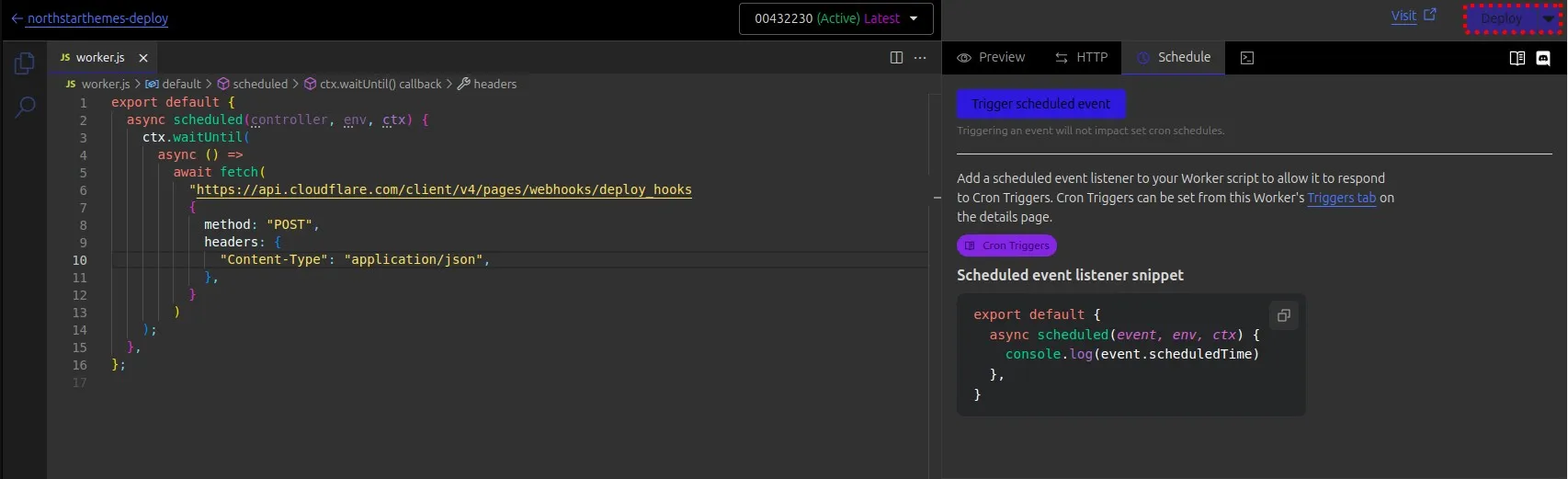Copy the scheduled listener snippet
Image resolution: width=1568 pixels, height=479 pixels.
pos(1284,315)
